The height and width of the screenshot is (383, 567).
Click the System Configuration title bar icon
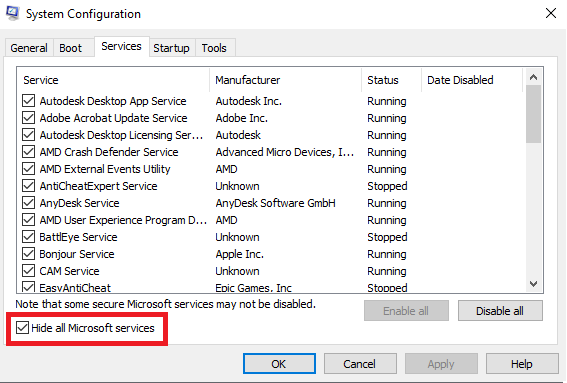click(x=12, y=13)
